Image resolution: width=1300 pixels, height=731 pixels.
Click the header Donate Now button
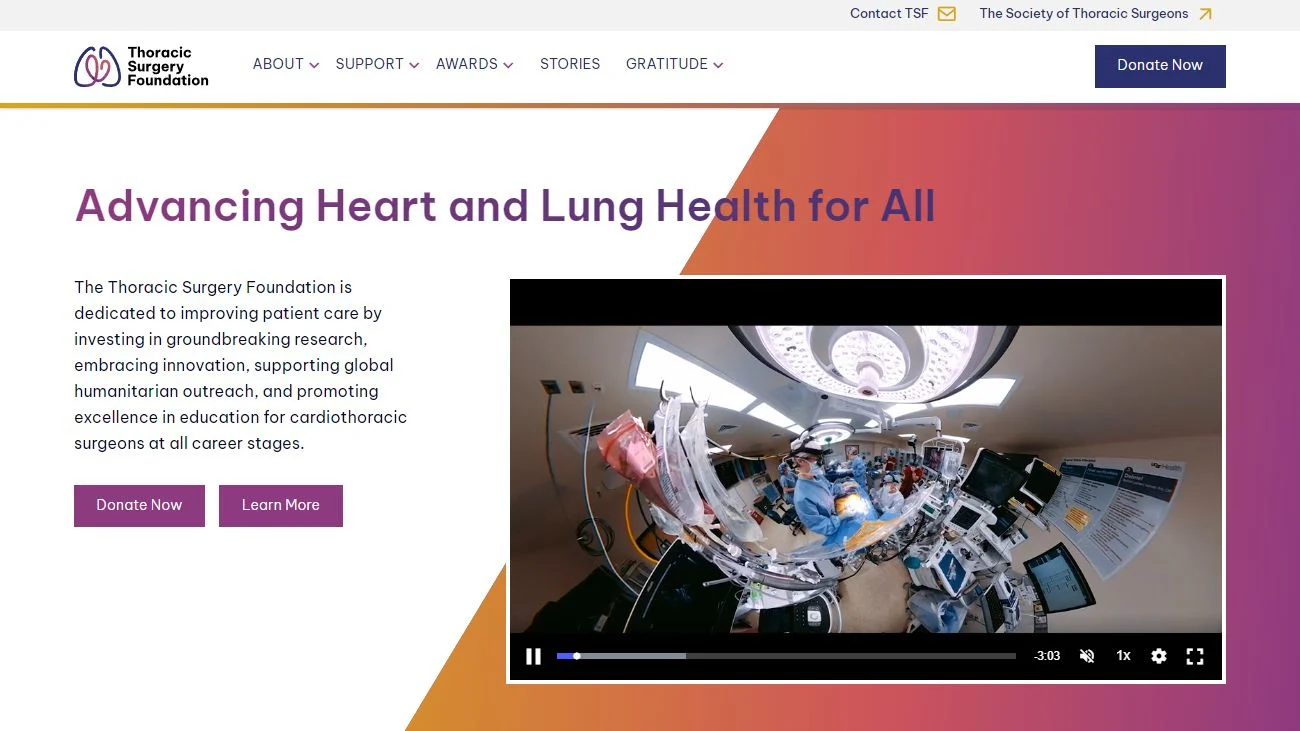[x=1160, y=66]
